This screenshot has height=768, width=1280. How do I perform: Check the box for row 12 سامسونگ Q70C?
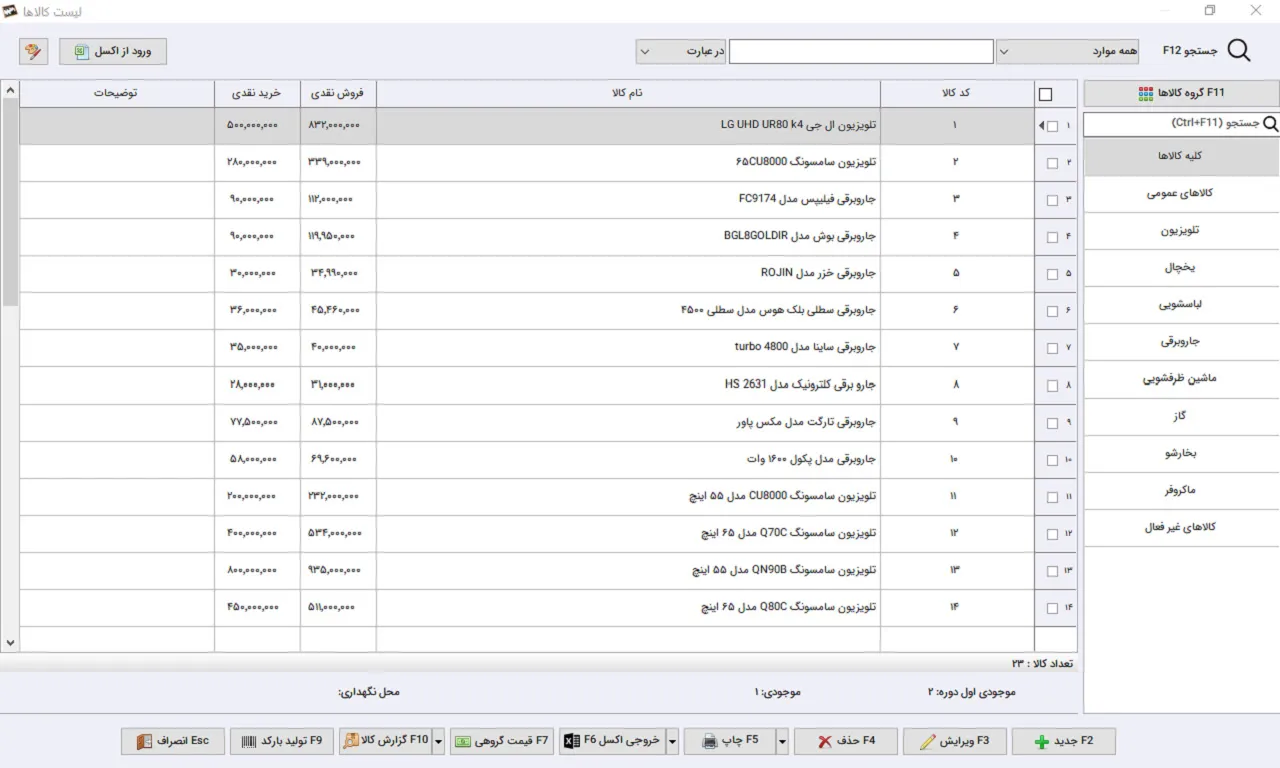pyautogui.click(x=1052, y=534)
